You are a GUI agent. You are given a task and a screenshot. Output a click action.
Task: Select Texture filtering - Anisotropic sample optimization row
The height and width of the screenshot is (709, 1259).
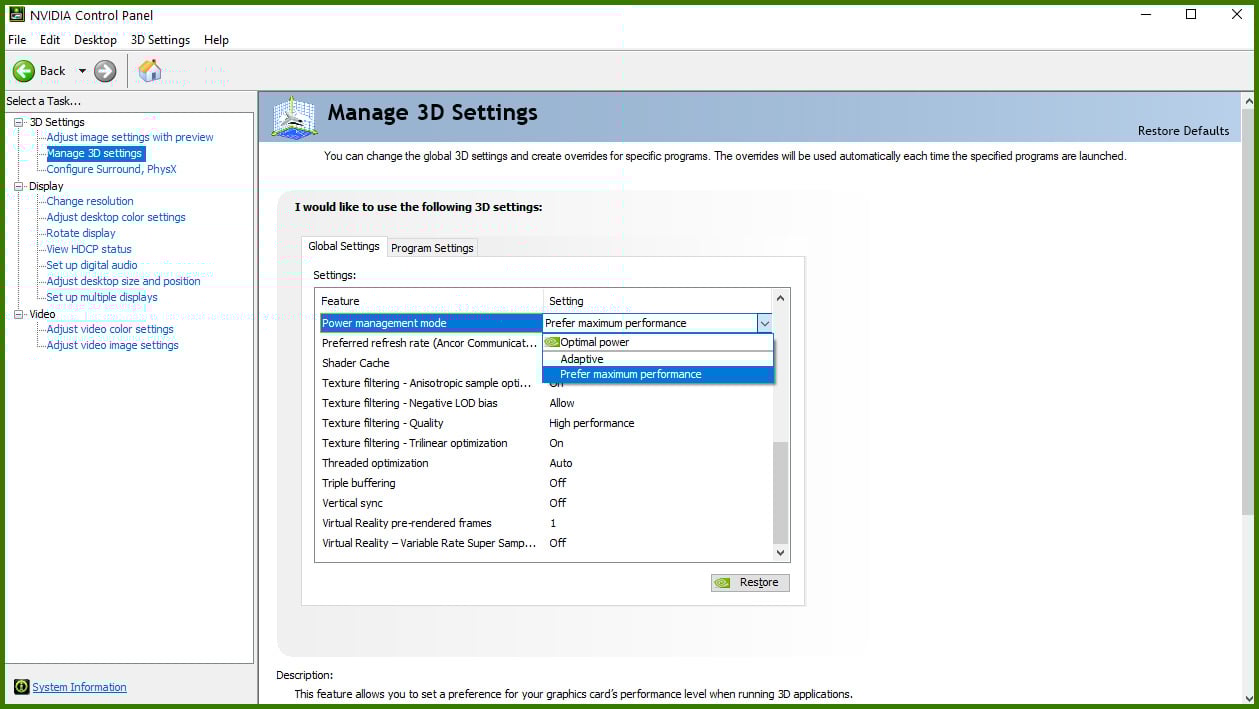(430, 383)
